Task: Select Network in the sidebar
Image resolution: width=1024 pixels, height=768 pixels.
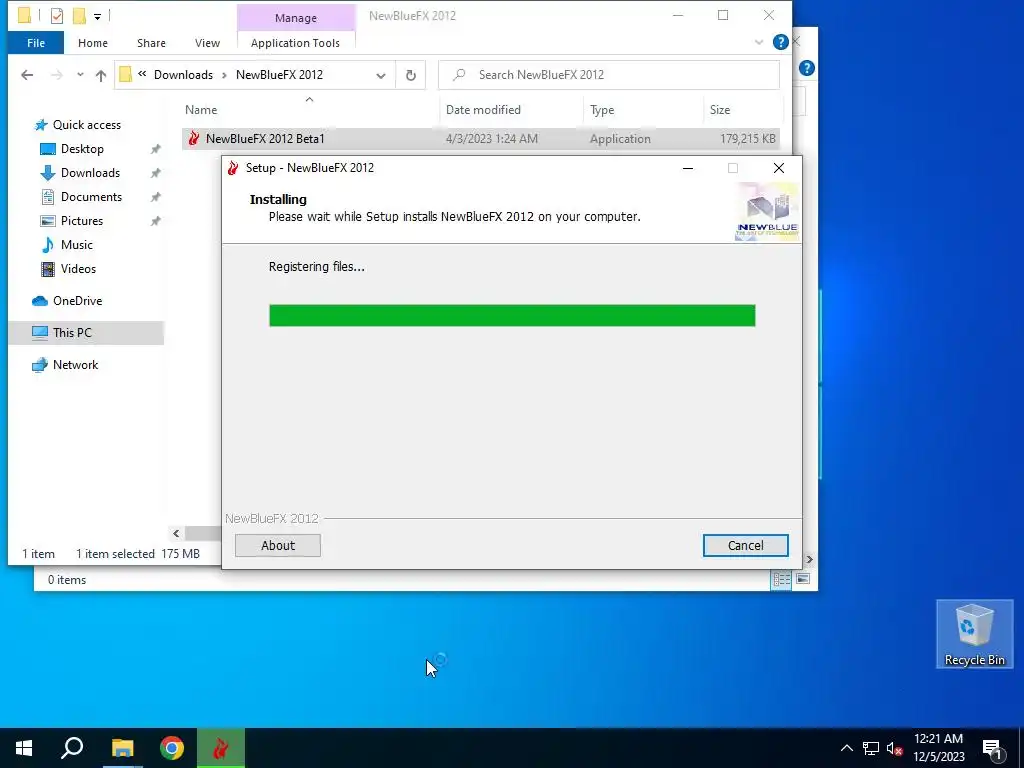Action: (x=75, y=365)
